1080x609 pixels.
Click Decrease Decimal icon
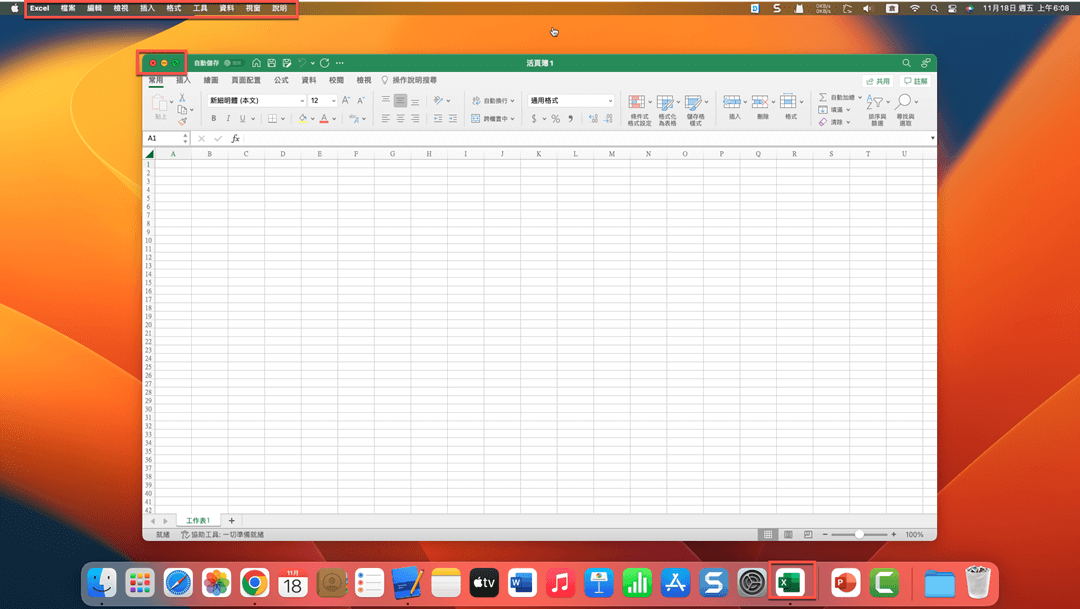(x=608, y=118)
